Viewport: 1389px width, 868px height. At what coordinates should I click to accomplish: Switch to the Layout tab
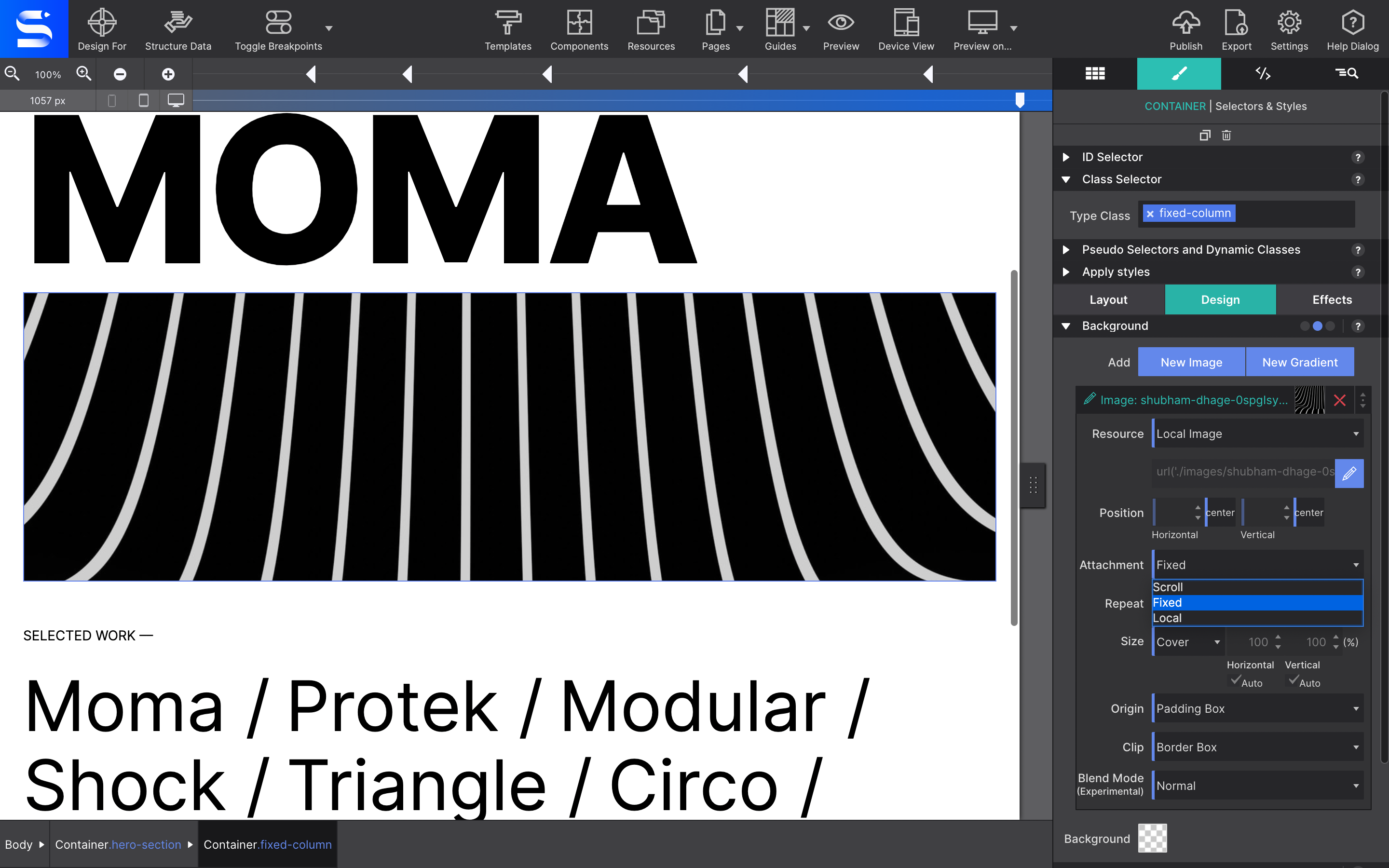(x=1109, y=299)
